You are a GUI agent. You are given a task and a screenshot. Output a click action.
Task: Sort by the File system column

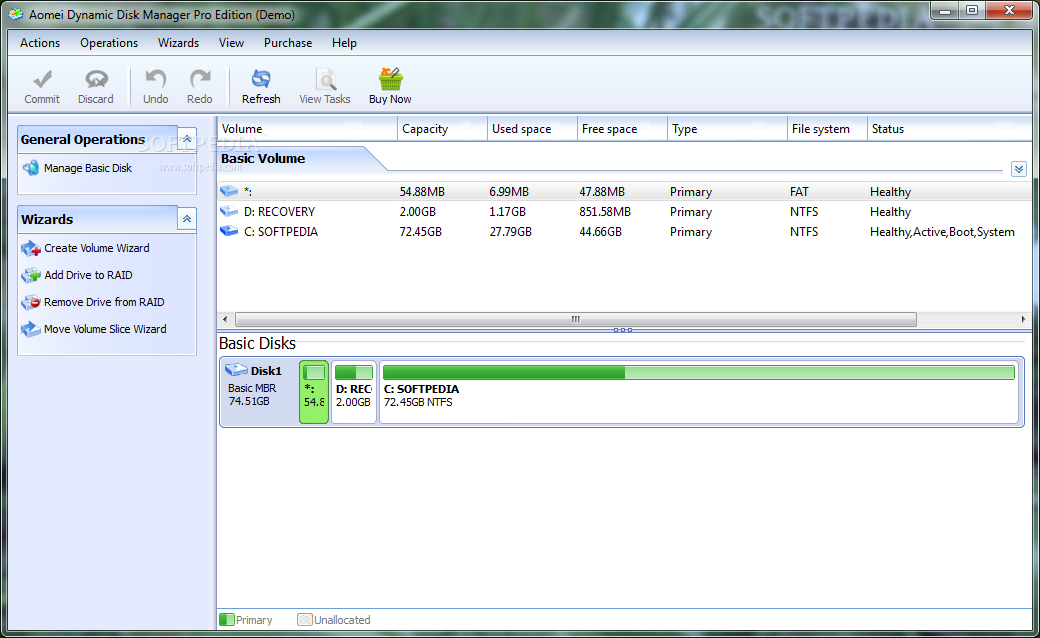coord(827,129)
